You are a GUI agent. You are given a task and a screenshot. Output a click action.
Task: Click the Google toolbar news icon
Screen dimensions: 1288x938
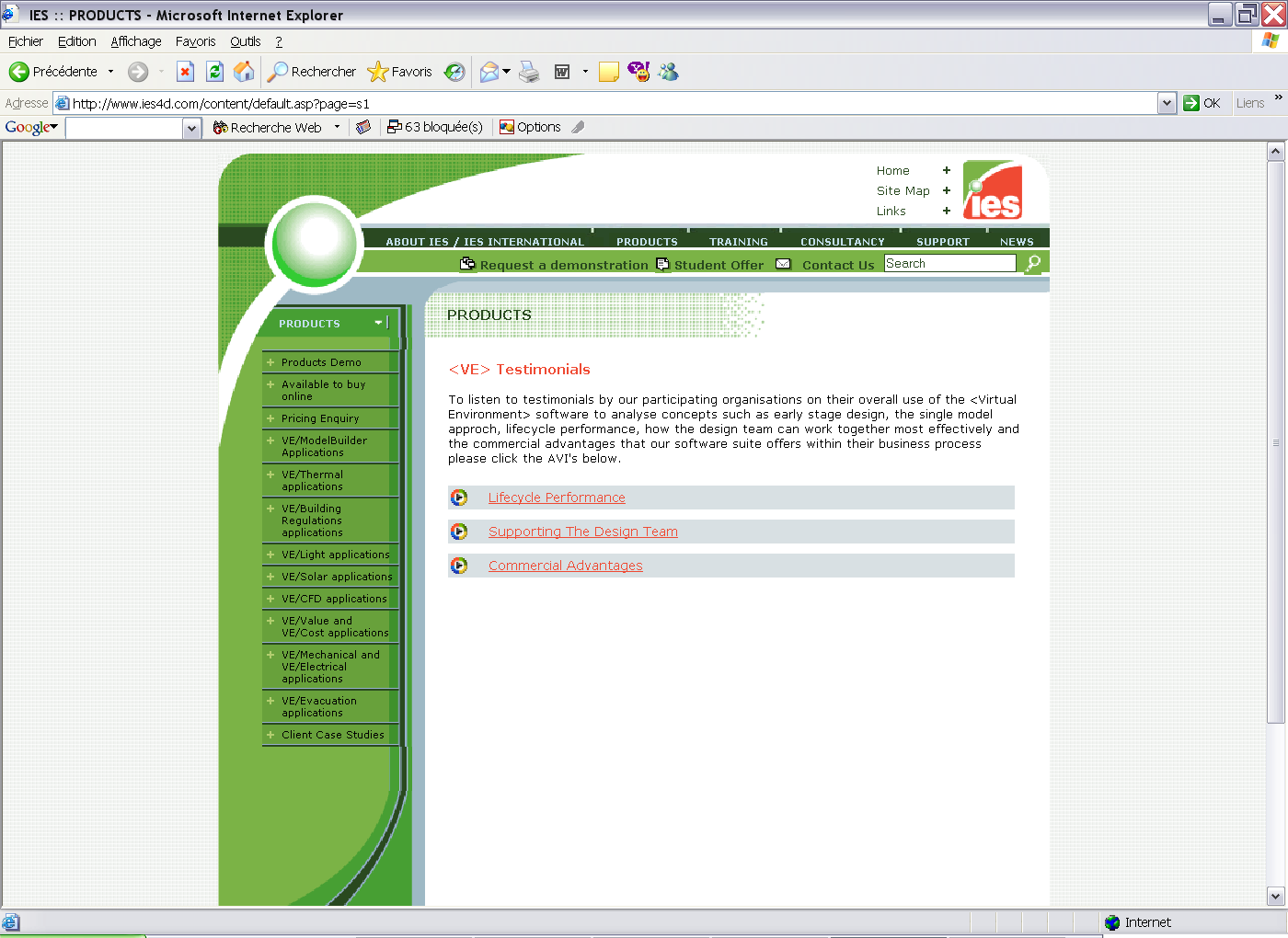coord(363,127)
